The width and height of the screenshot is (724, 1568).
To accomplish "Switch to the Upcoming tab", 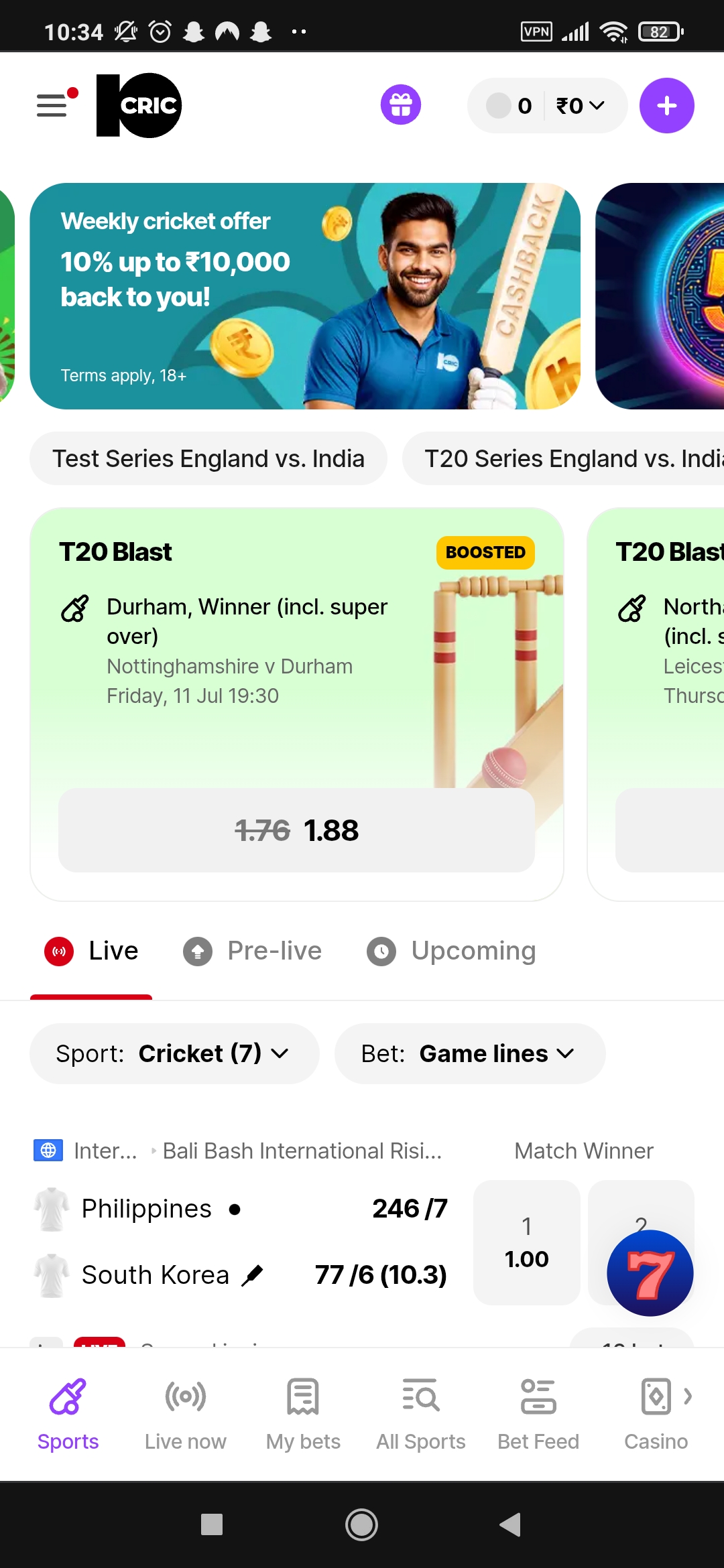I will click(x=450, y=951).
